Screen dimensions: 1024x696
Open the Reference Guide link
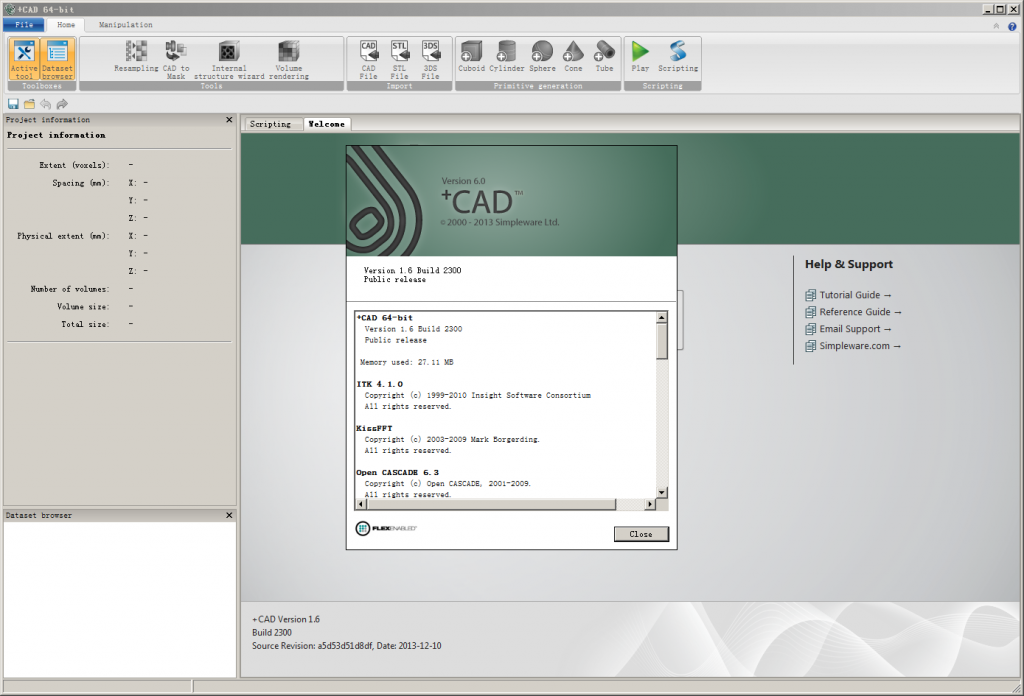tap(854, 312)
